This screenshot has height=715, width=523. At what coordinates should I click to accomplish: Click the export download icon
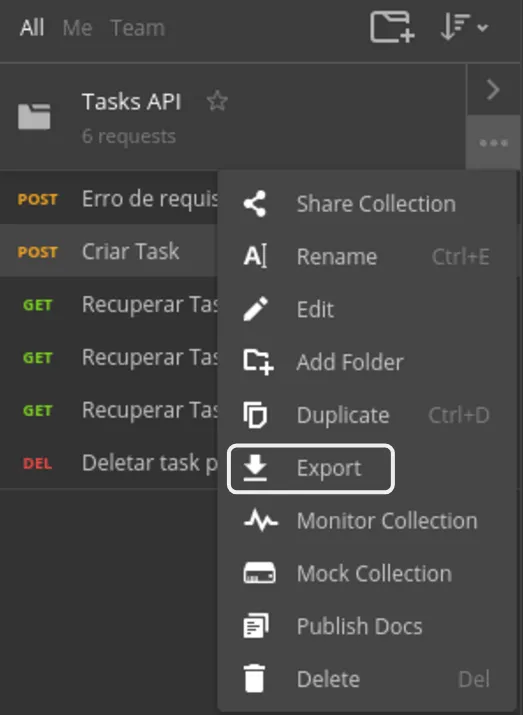tap(255, 468)
